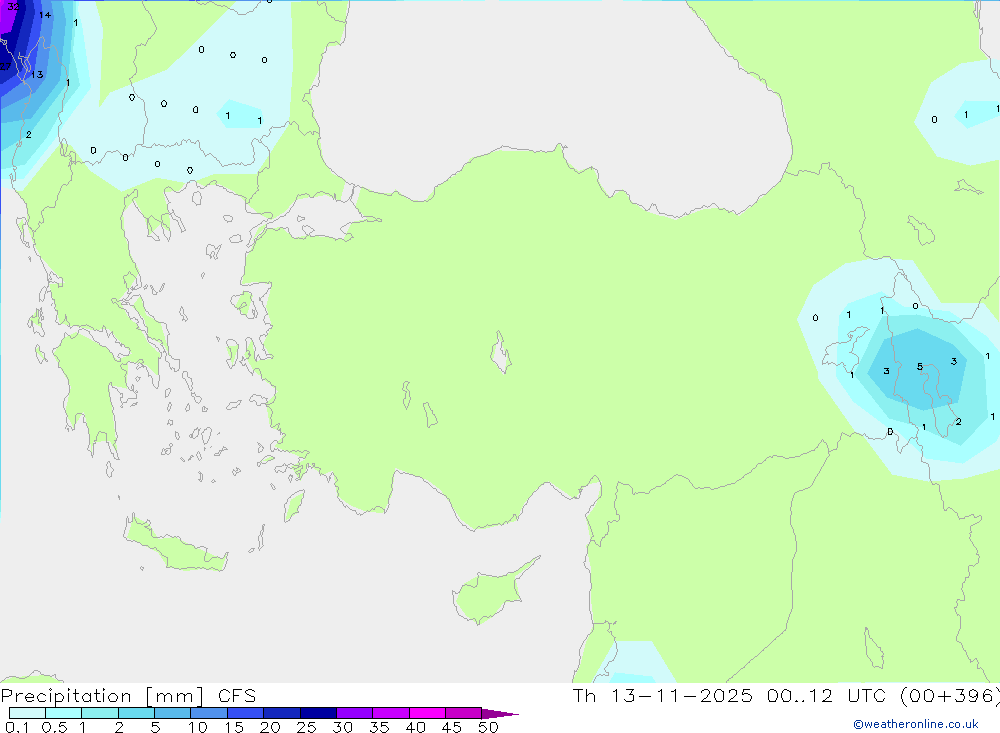
Task: Click the 'CFS' model label
Action: tap(237, 696)
